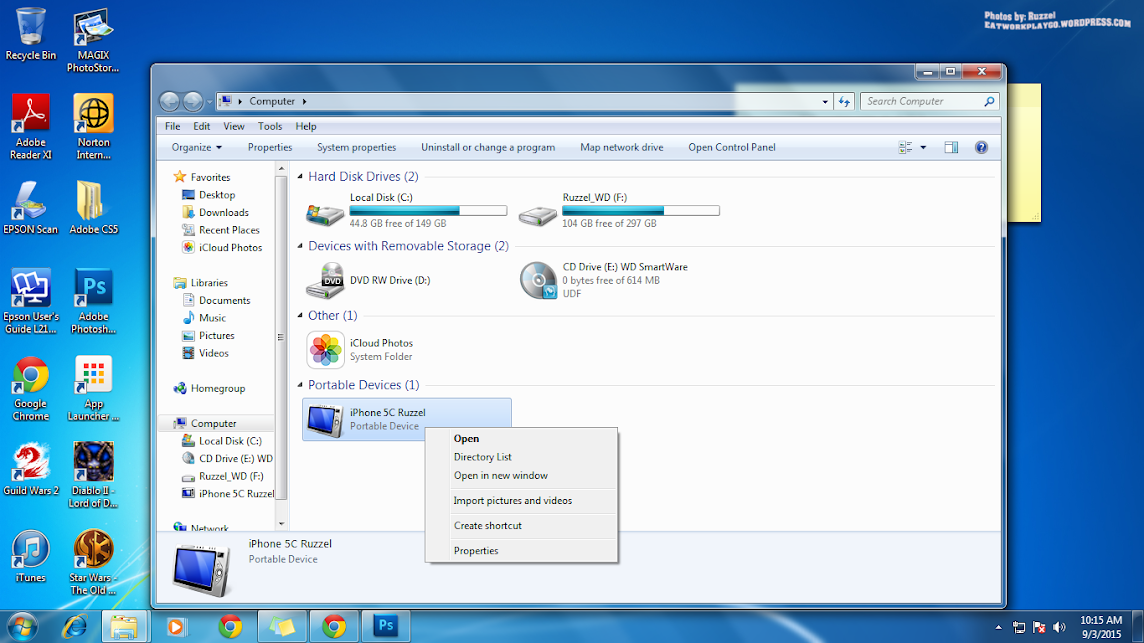Viewport: 1144px width, 643px height.
Task: Open the Organize dropdown menu
Action: point(196,147)
